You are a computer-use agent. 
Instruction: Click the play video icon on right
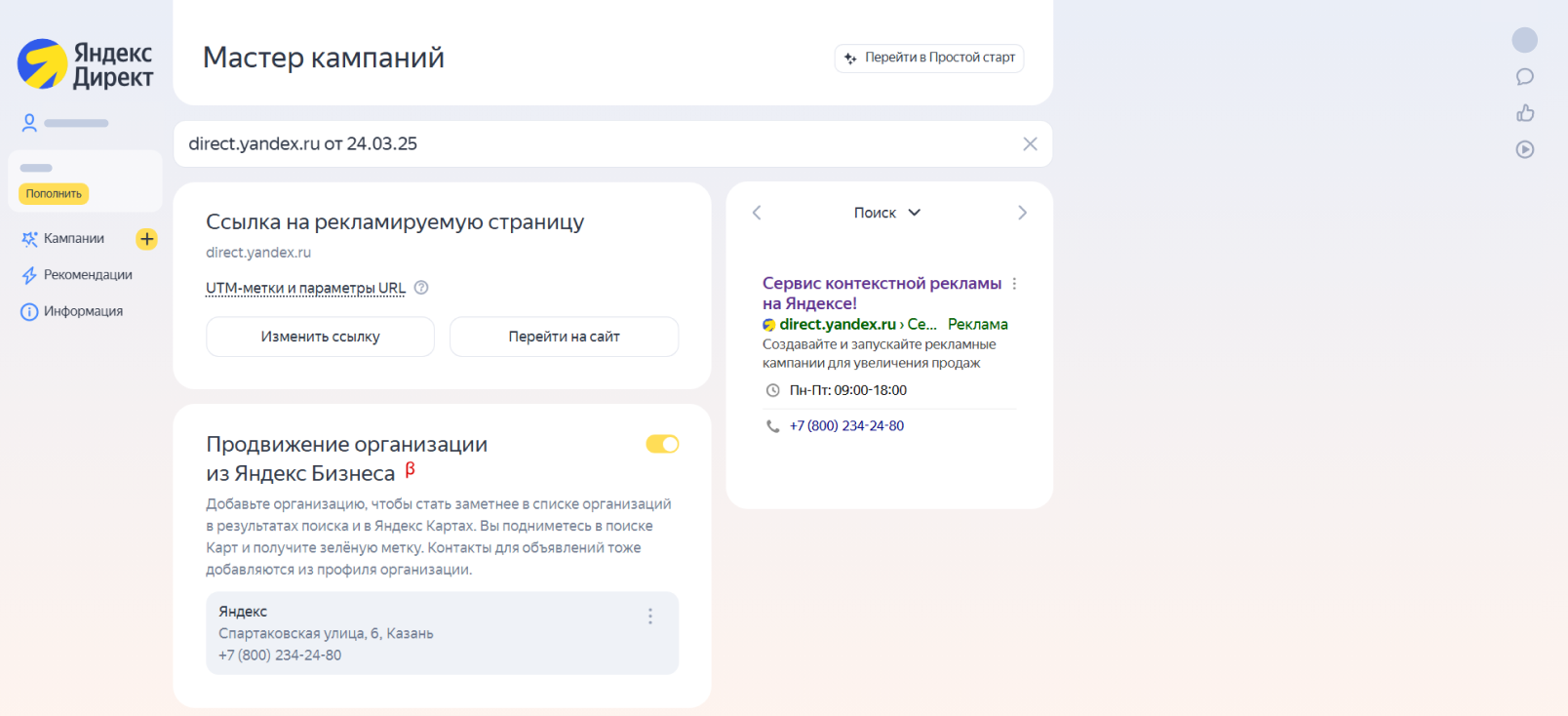coord(1525,149)
